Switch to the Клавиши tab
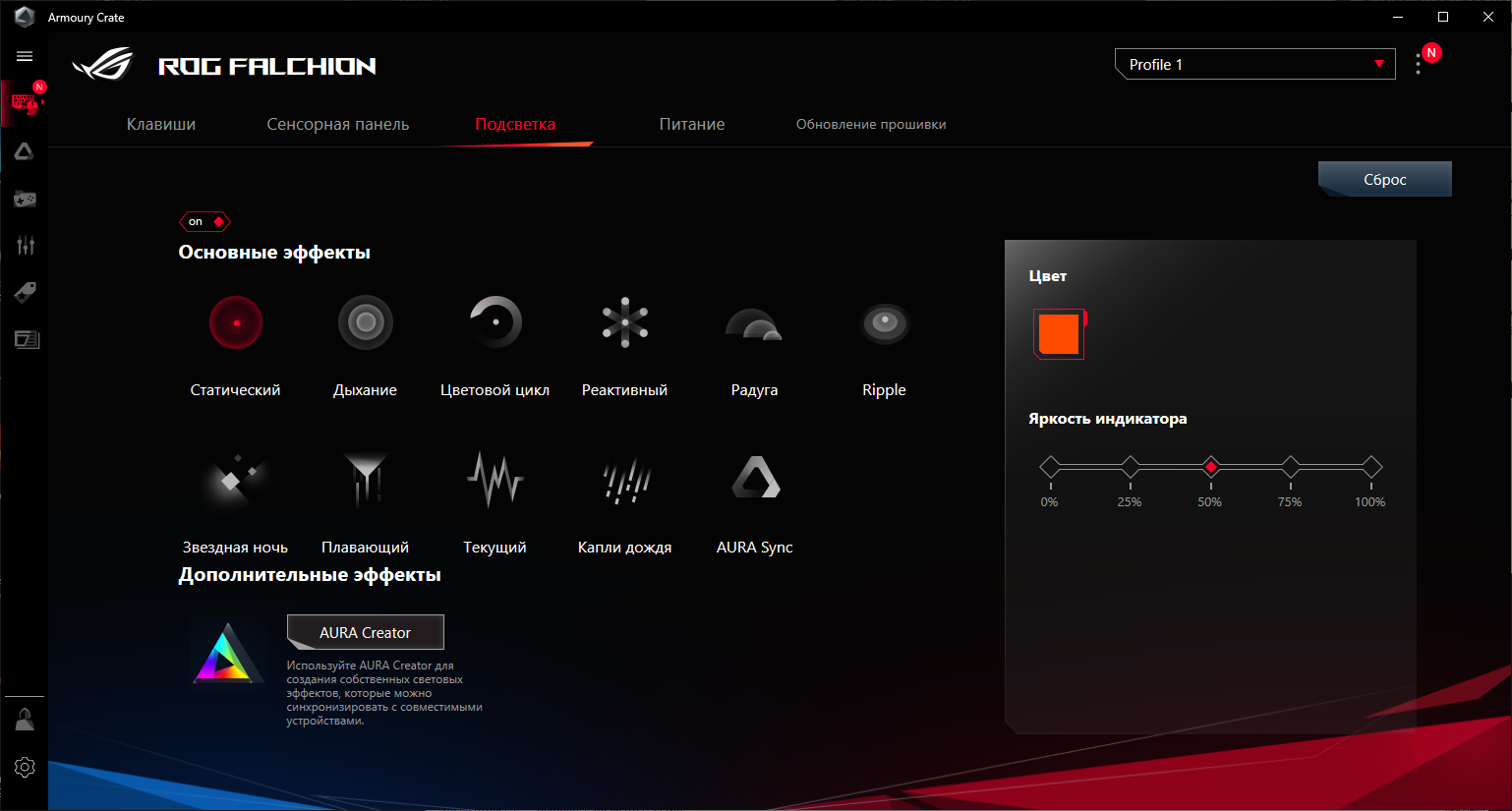The height and width of the screenshot is (811, 1512). click(x=161, y=124)
